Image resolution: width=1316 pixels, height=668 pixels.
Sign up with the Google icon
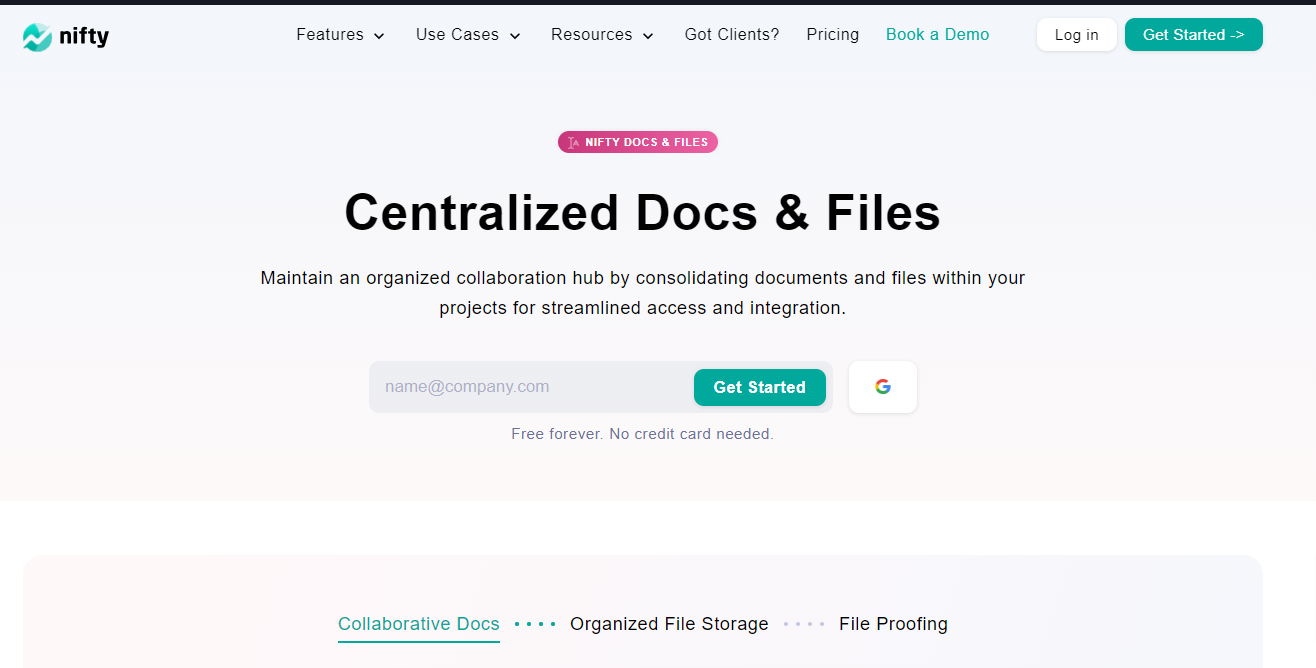[x=882, y=387]
